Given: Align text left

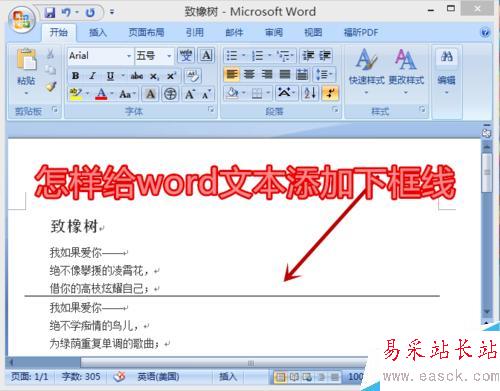Looking at the screenshot, I should tap(232, 74).
